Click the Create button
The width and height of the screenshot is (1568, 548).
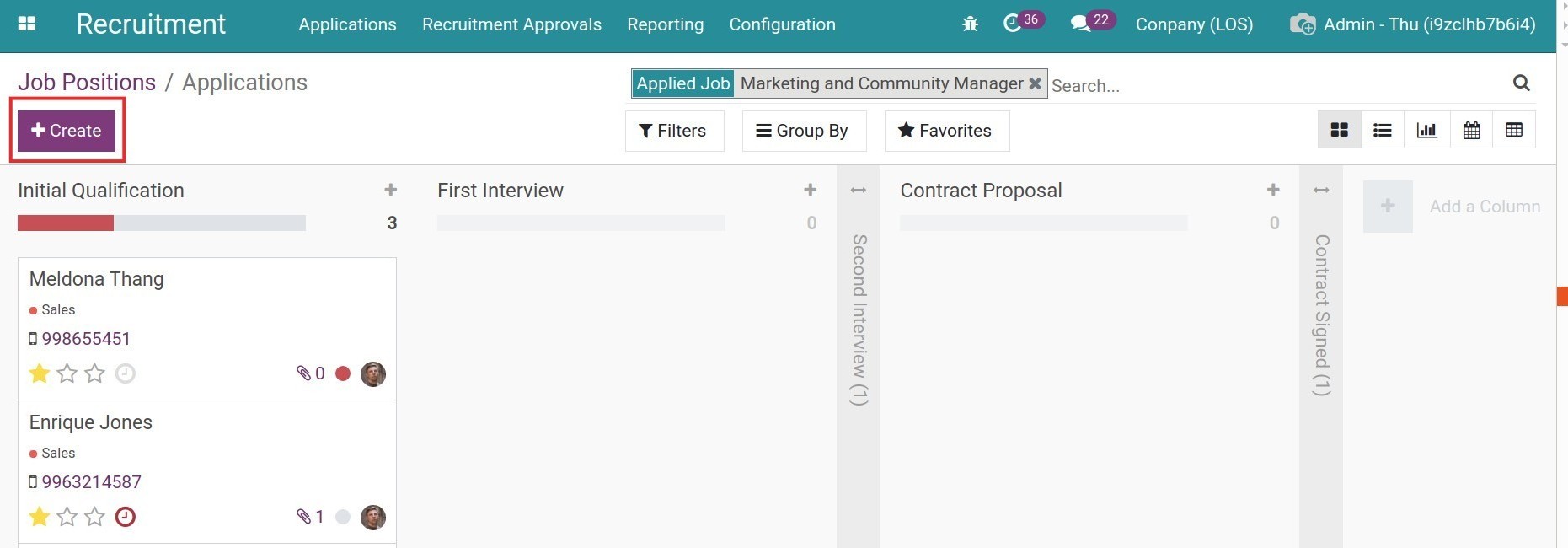66,131
